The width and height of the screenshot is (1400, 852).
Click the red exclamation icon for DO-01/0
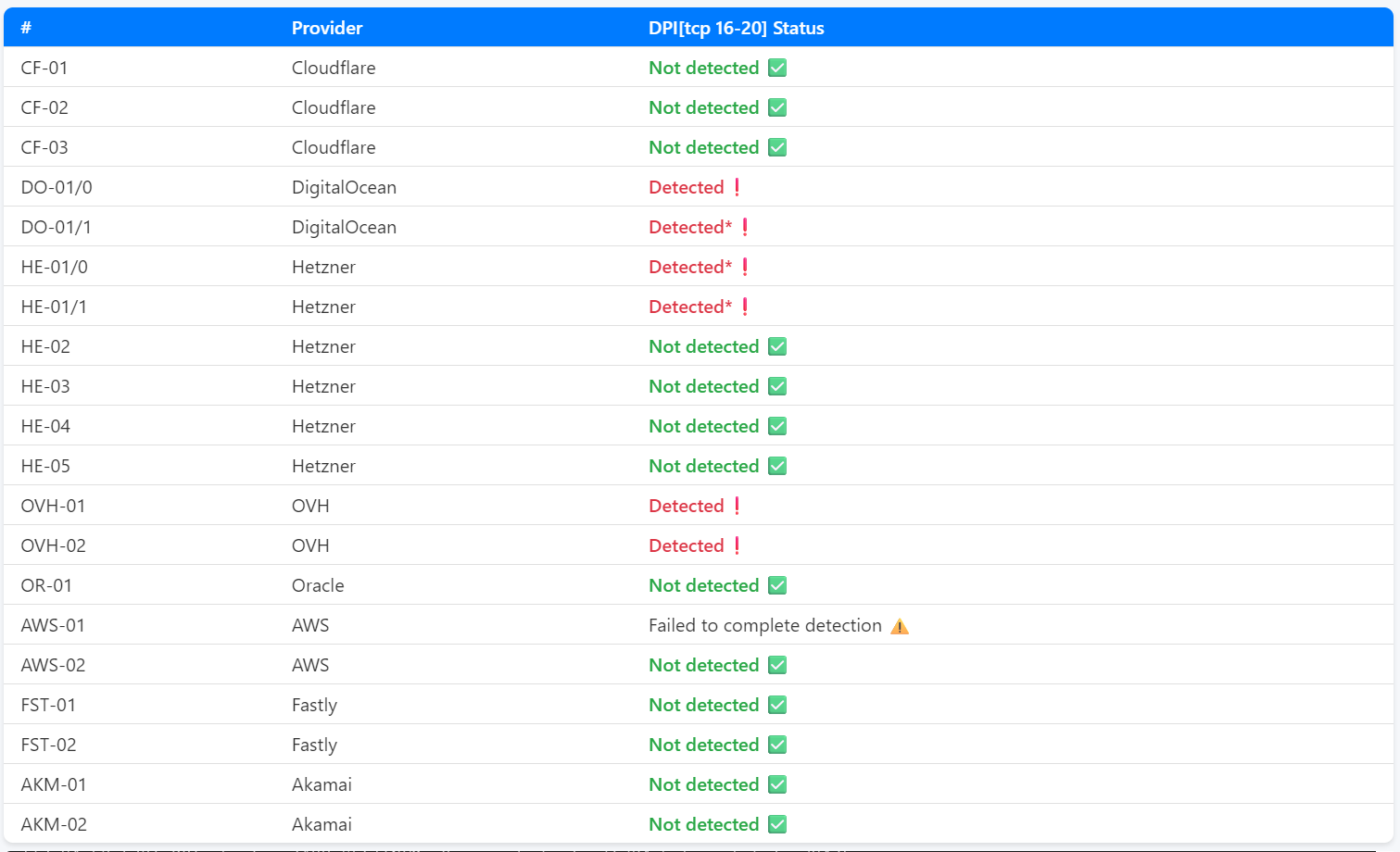point(737,187)
